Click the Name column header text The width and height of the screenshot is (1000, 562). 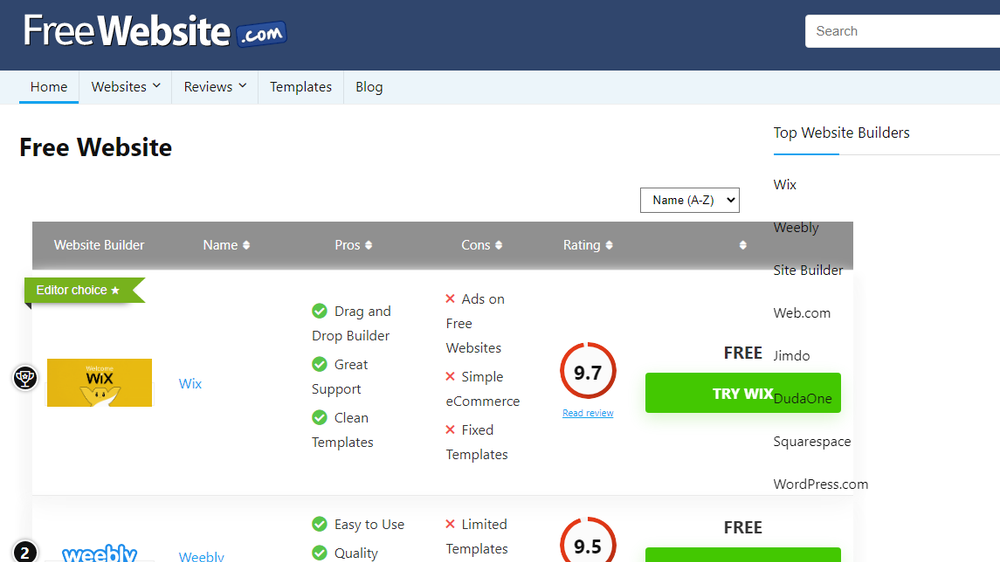pos(220,245)
